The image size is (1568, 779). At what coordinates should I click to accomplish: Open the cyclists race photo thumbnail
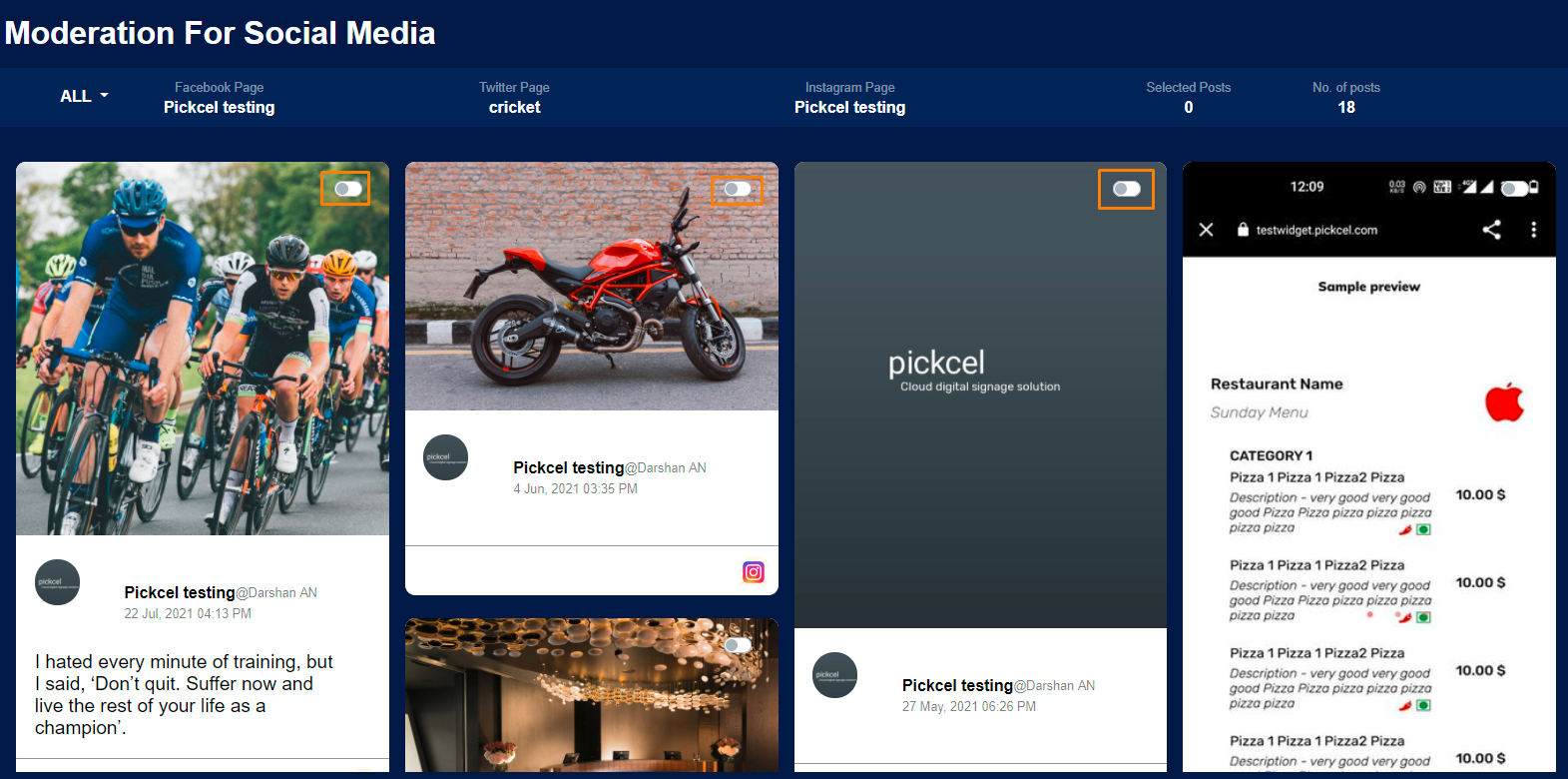click(x=203, y=349)
